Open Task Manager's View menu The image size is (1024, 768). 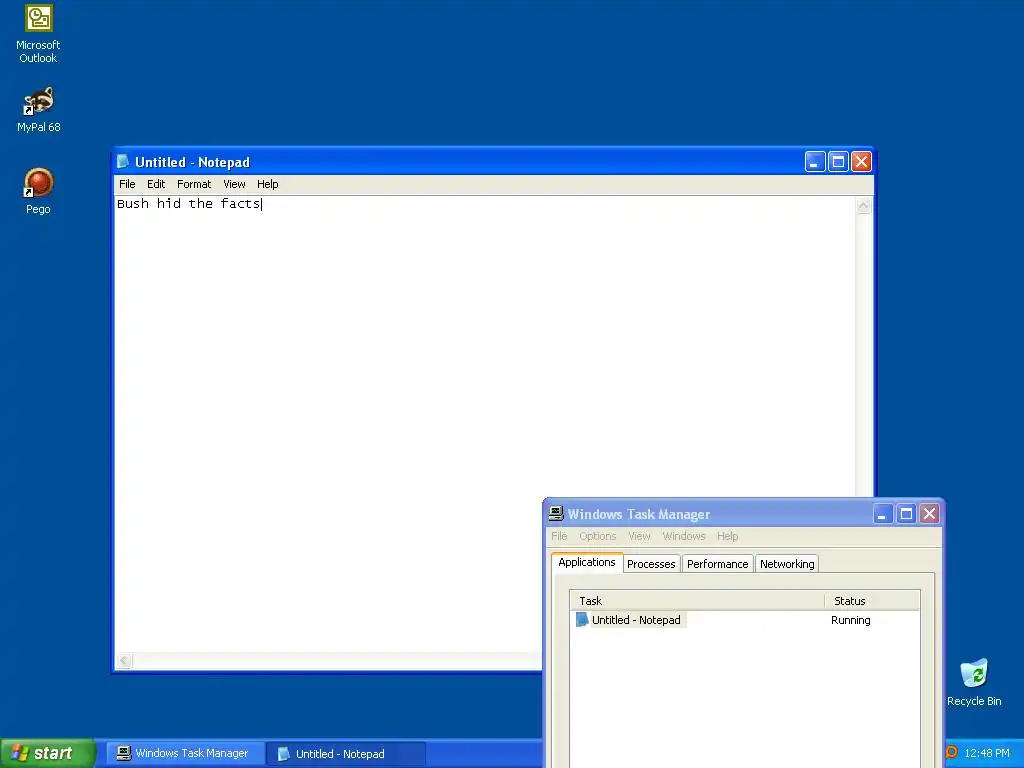click(x=639, y=536)
